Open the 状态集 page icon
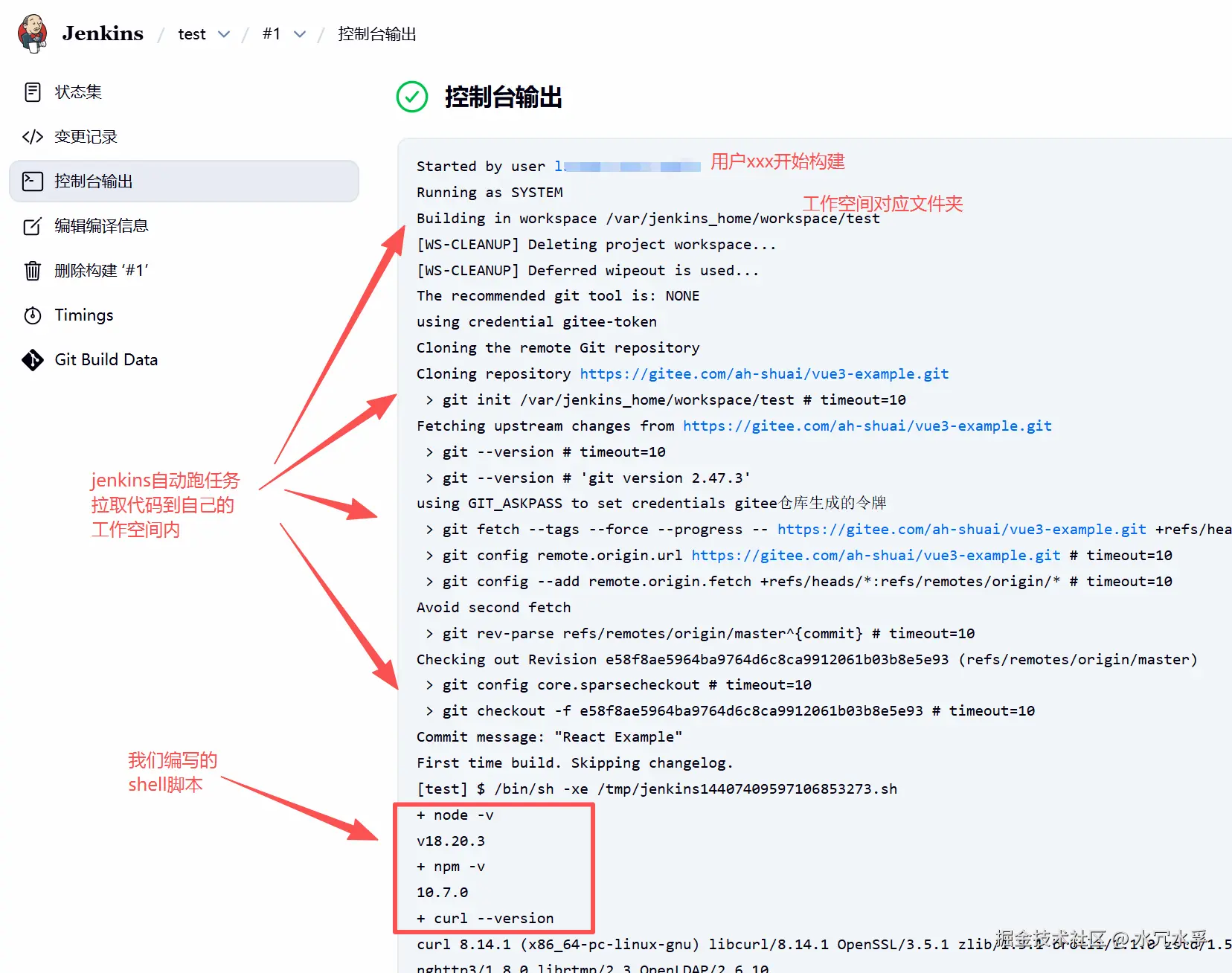 (33, 92)
